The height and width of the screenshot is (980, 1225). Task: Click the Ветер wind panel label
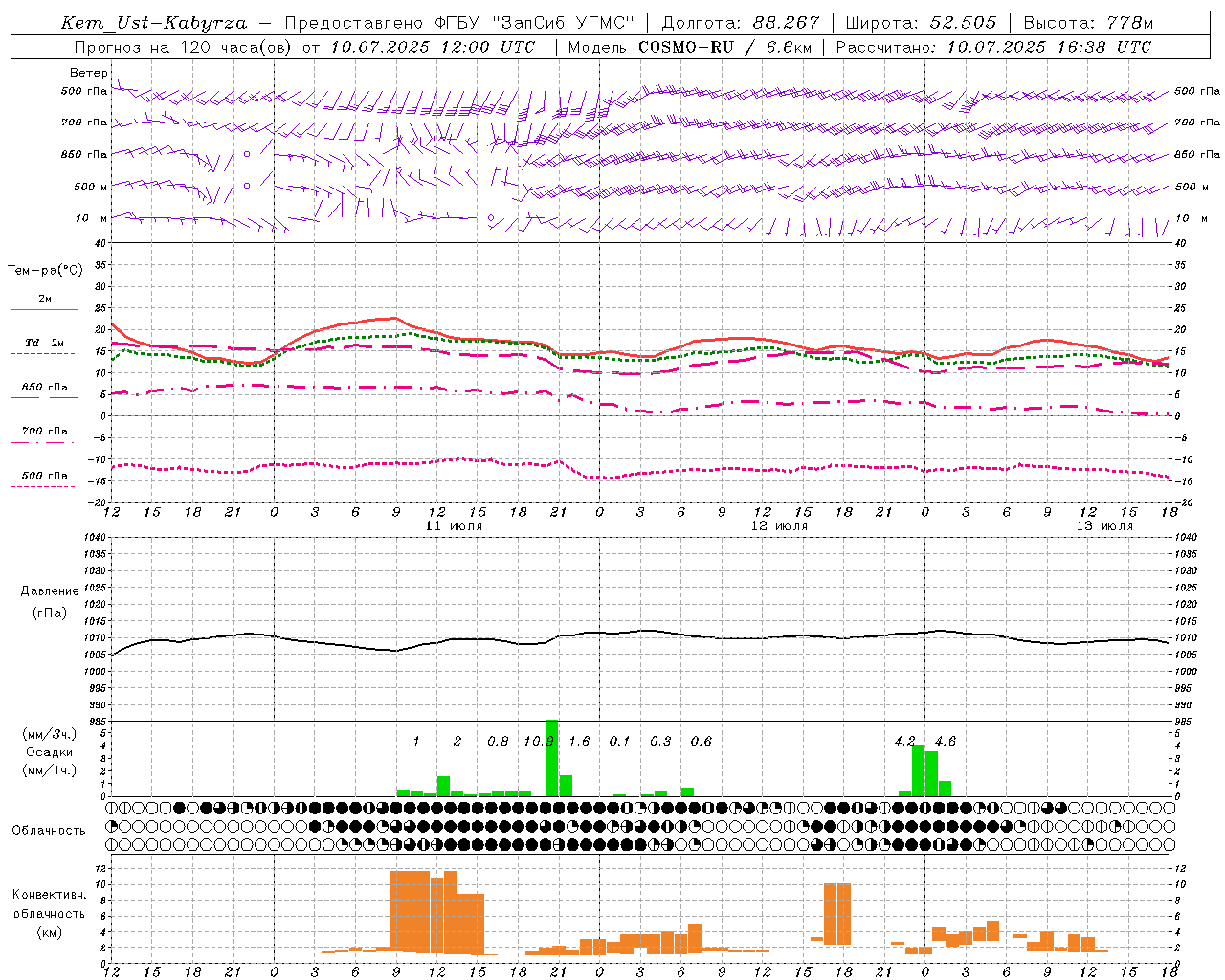pyautogui.click(x=89, y=73)
